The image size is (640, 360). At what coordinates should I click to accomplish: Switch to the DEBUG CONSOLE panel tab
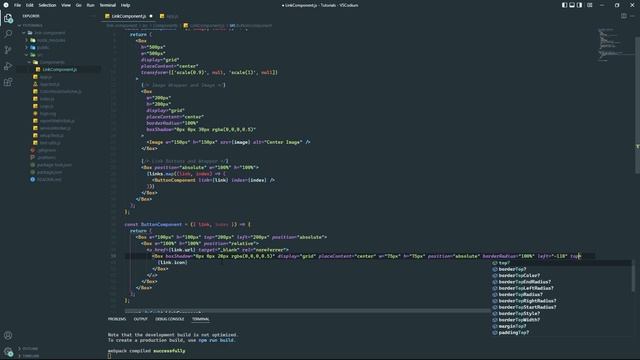169,319
